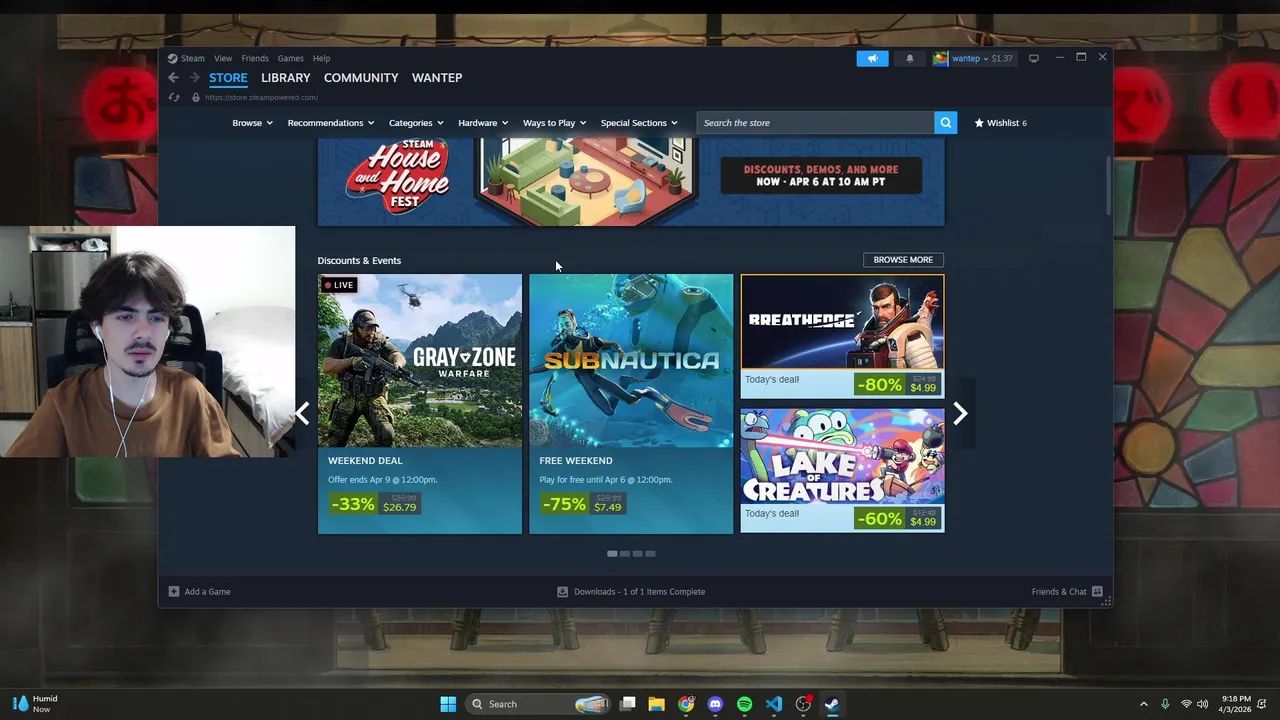Open the notifications bell
This screenshot has width=1280, height=720.
pos(909,58)
